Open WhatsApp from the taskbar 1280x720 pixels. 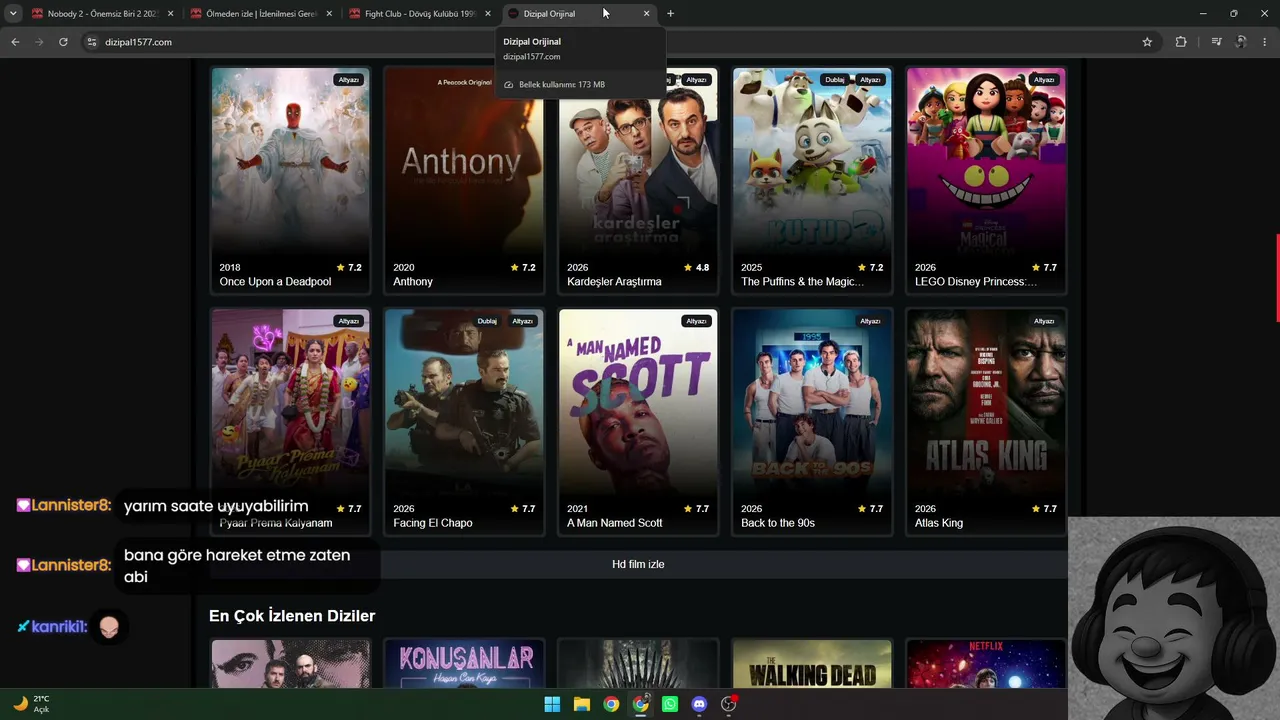click(x=670, y=704)
